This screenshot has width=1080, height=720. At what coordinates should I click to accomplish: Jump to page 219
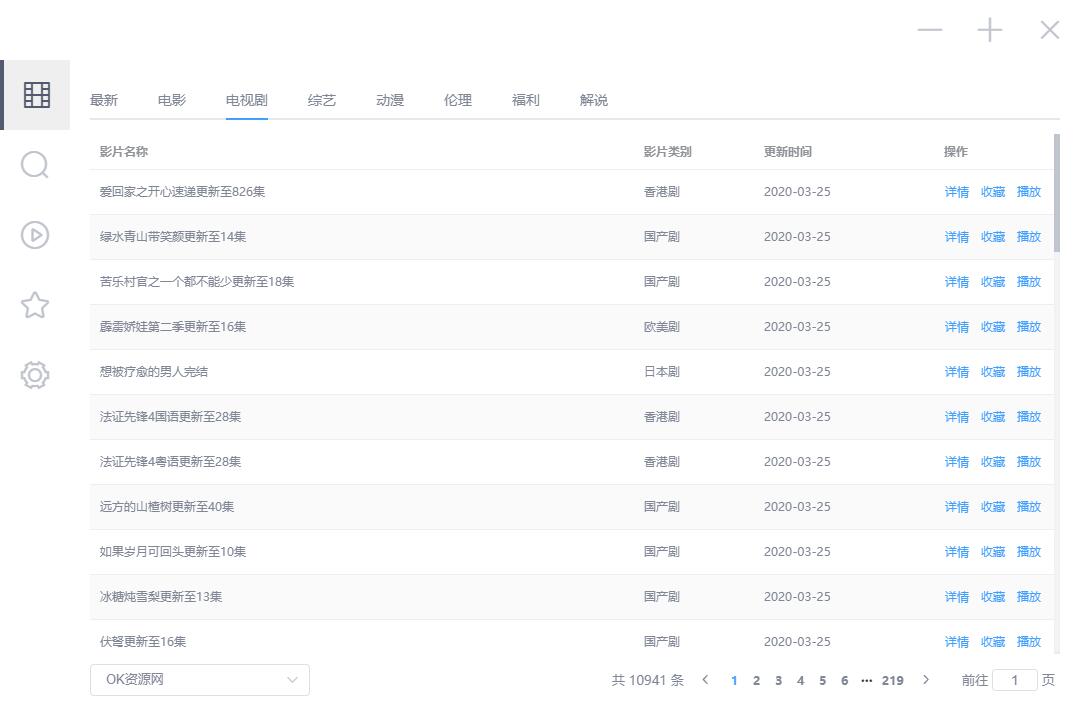click(x=893, y=680)
